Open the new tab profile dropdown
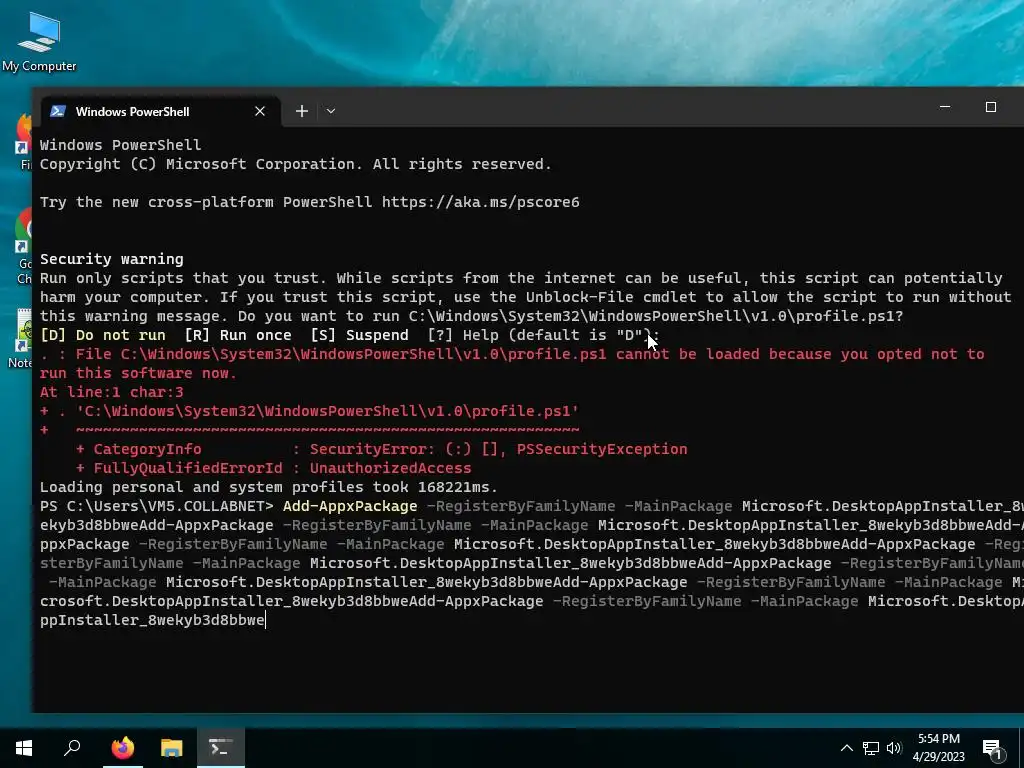Viewport: 1024px width, 768px height. (x=331, y=111)
